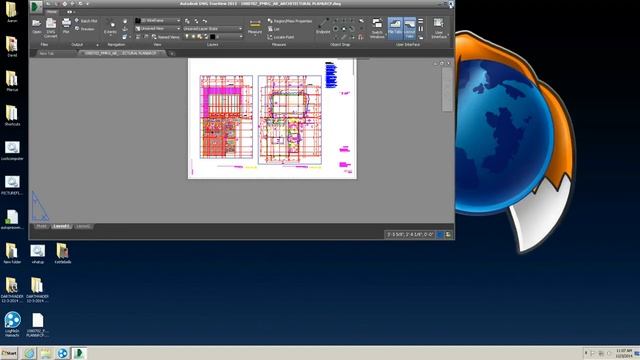Click the layer color black swatch
640x360 pixels.
212,37
